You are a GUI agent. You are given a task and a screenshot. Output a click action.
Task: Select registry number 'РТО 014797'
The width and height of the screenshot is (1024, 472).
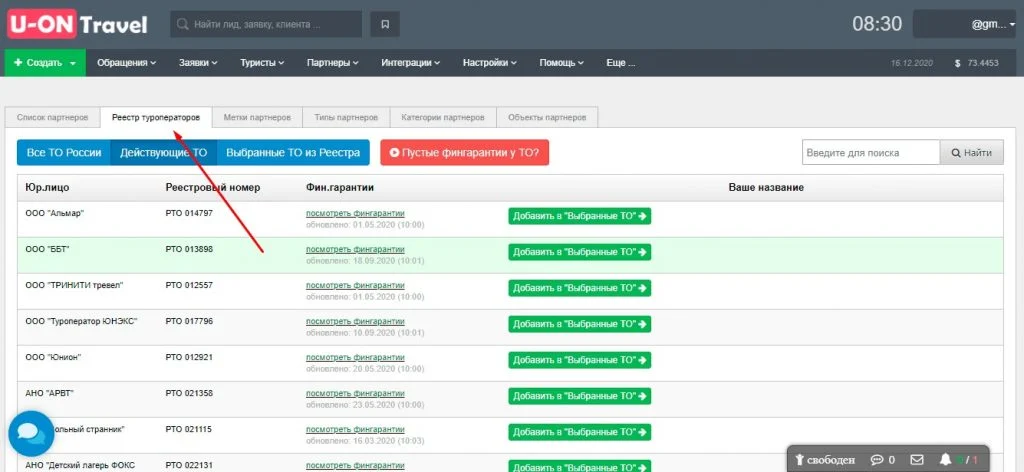[189, 213]
